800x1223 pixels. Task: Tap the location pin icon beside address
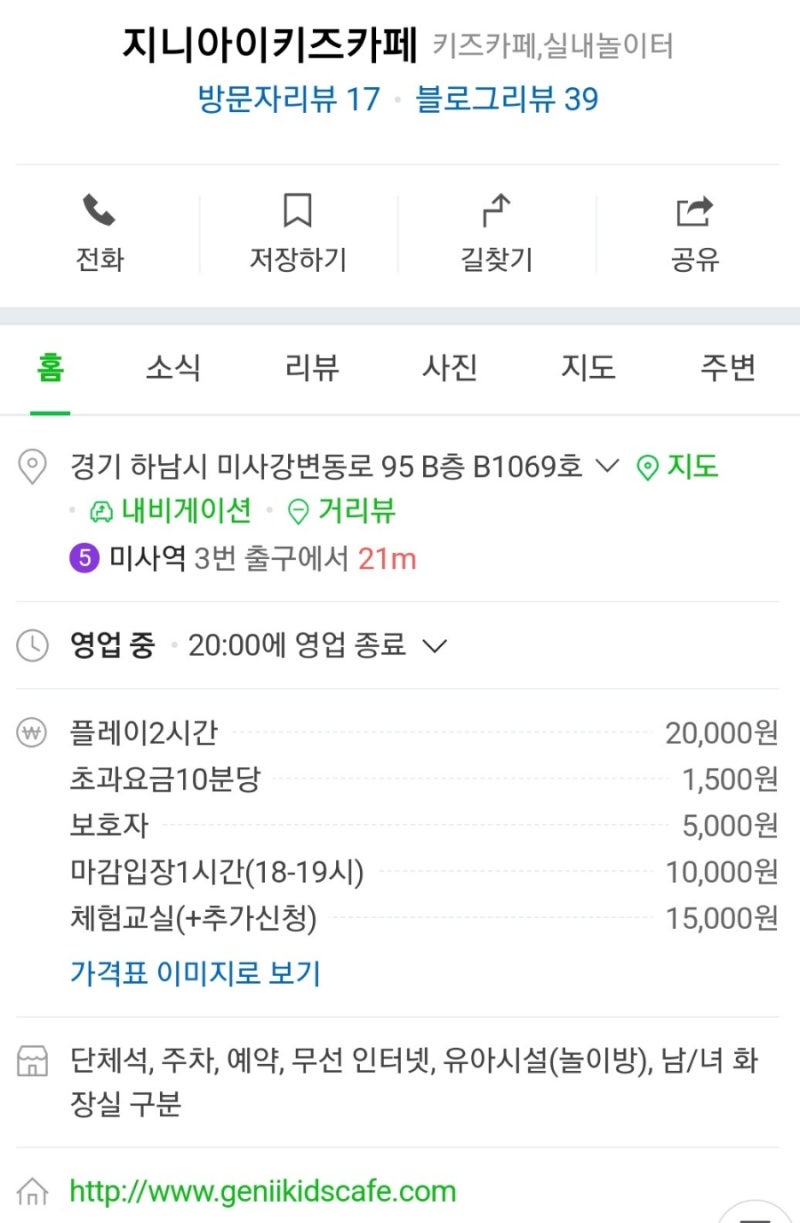point(33,467)
